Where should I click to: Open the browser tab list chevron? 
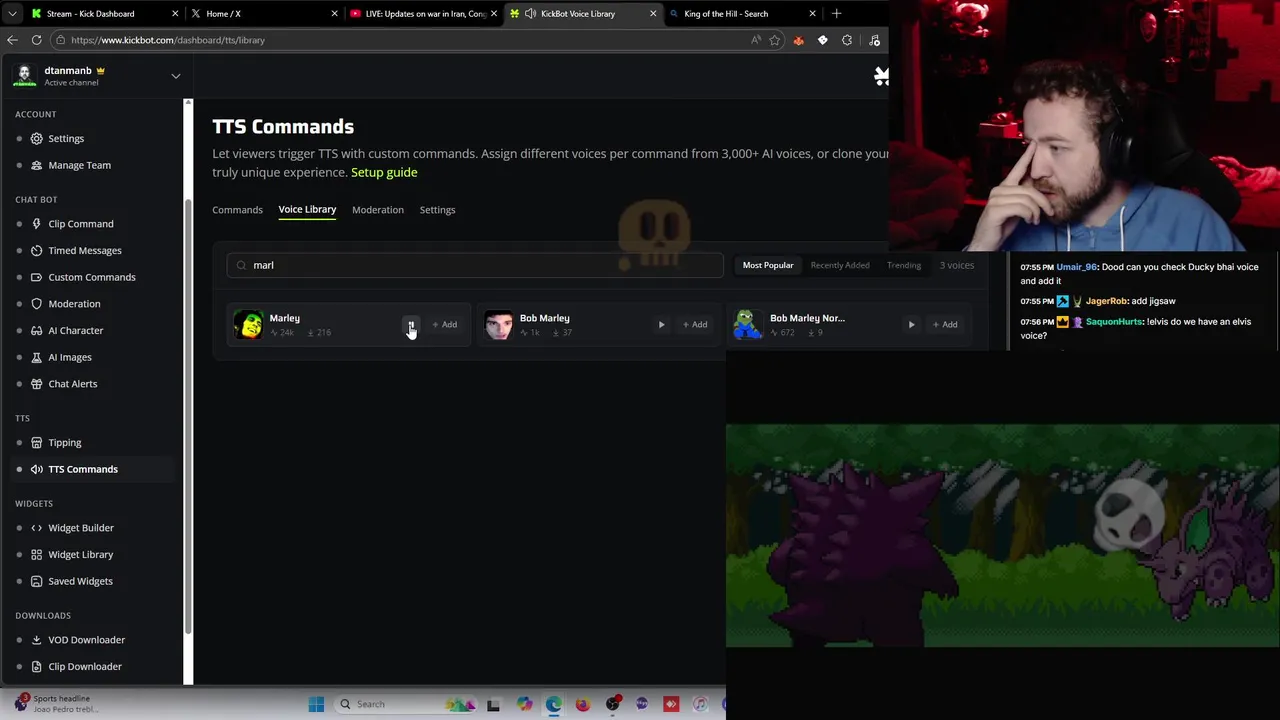click(12, 14)
